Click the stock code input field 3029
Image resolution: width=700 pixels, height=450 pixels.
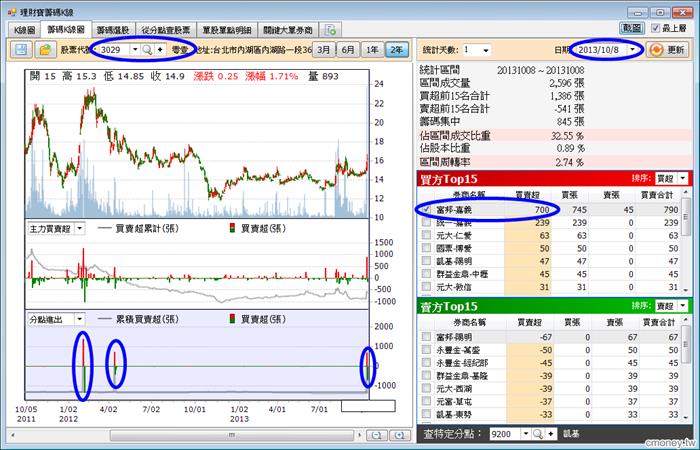[114, 50]
